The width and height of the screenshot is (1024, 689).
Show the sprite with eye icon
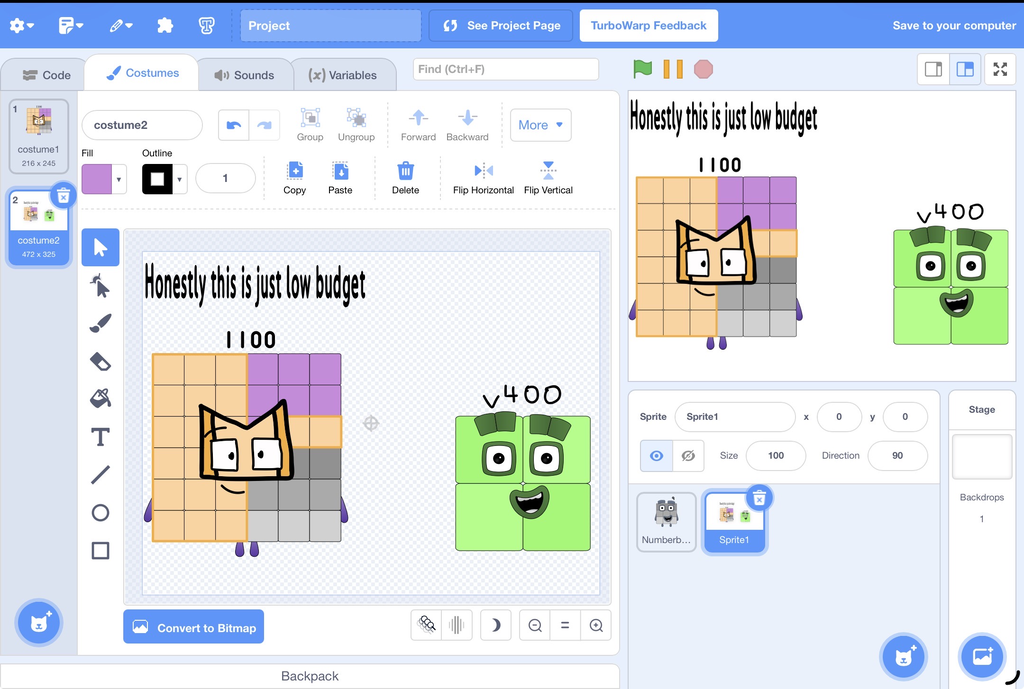[656, 456]
